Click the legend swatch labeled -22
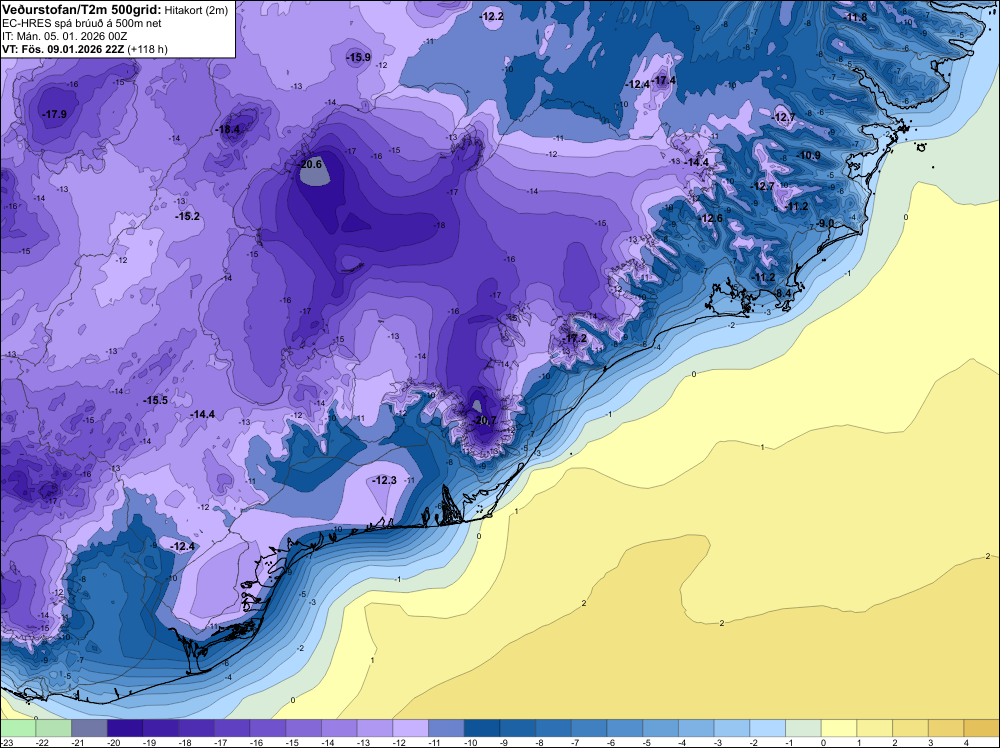The image size is (1000, 748). [x=54, y=728]
